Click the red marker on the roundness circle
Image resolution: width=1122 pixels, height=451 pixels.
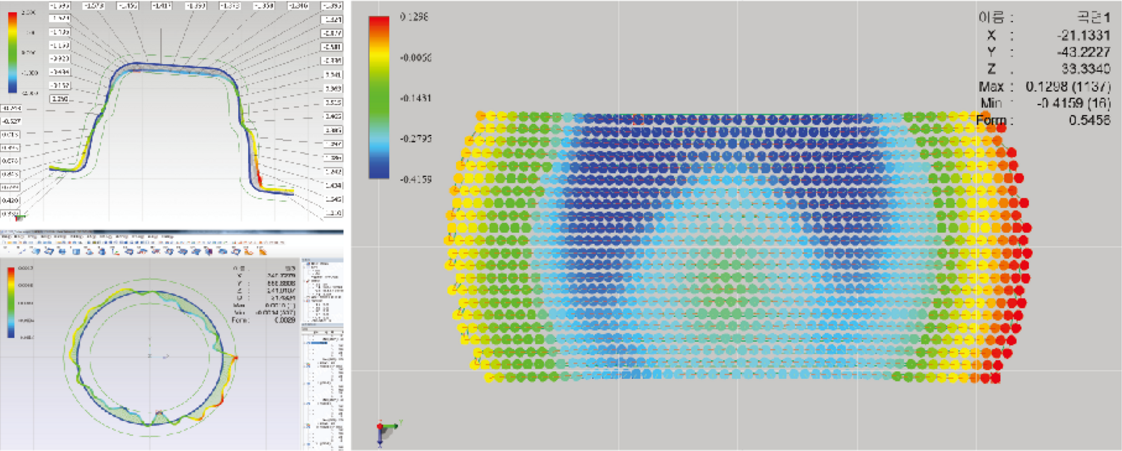[x=236, y=356]
